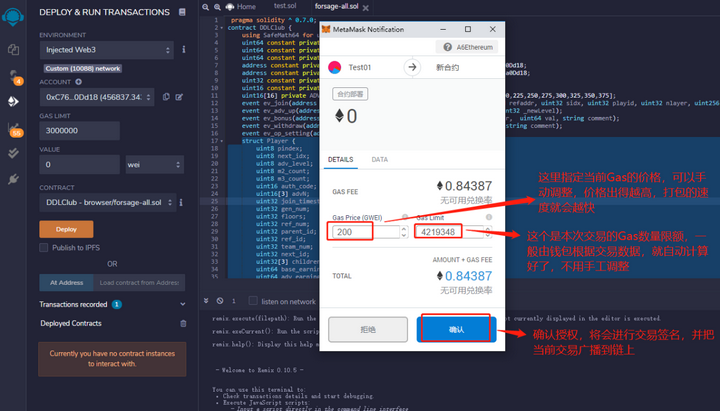Open Contract DDLClub dropdown
This screenshot has width=720, height=411.
point(108,203)
